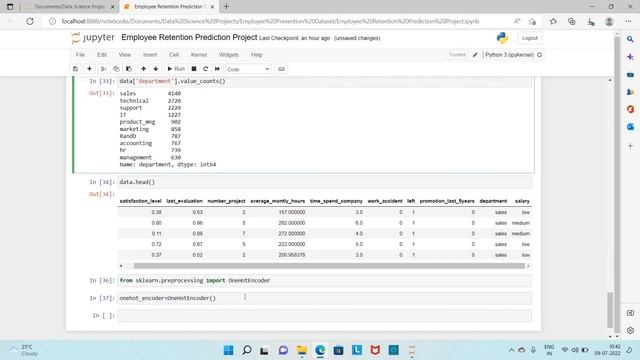Screen dimensions: 640x360
Task: Add a sidebar app with plus icon
Action: 631,146
